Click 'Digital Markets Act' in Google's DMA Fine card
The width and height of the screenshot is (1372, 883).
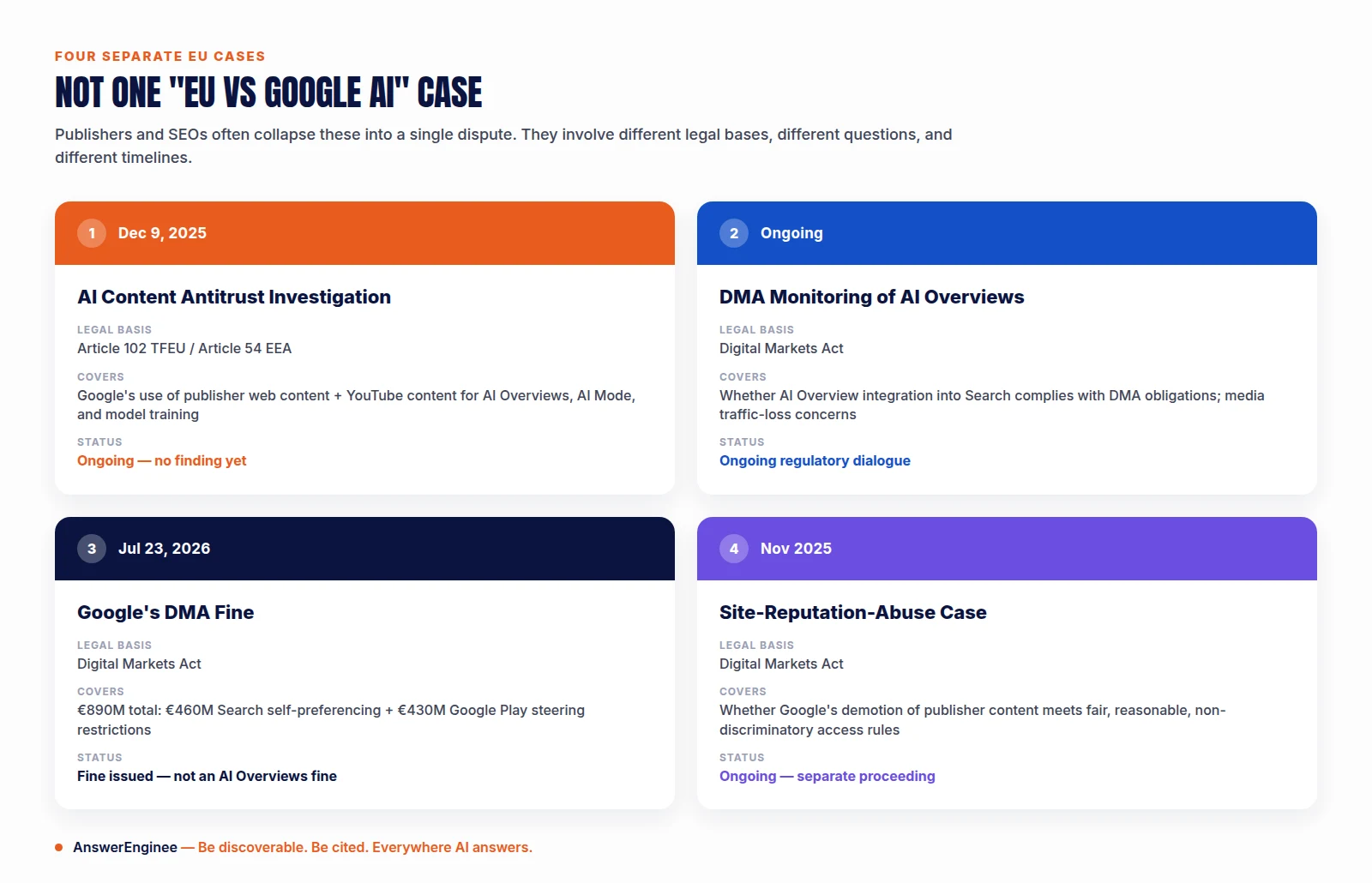tap(139, 664)
